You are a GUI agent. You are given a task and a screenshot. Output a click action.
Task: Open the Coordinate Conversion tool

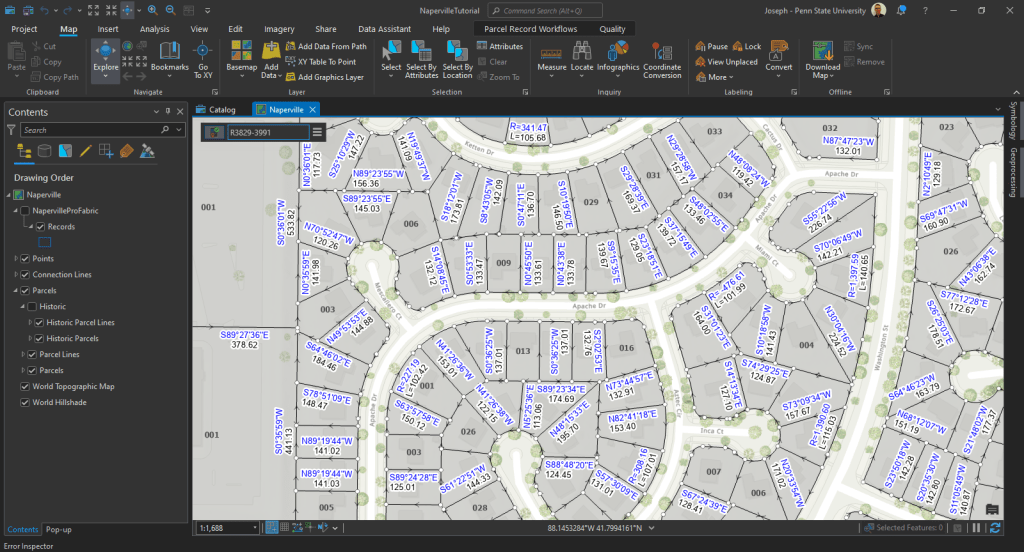(662, 53)
